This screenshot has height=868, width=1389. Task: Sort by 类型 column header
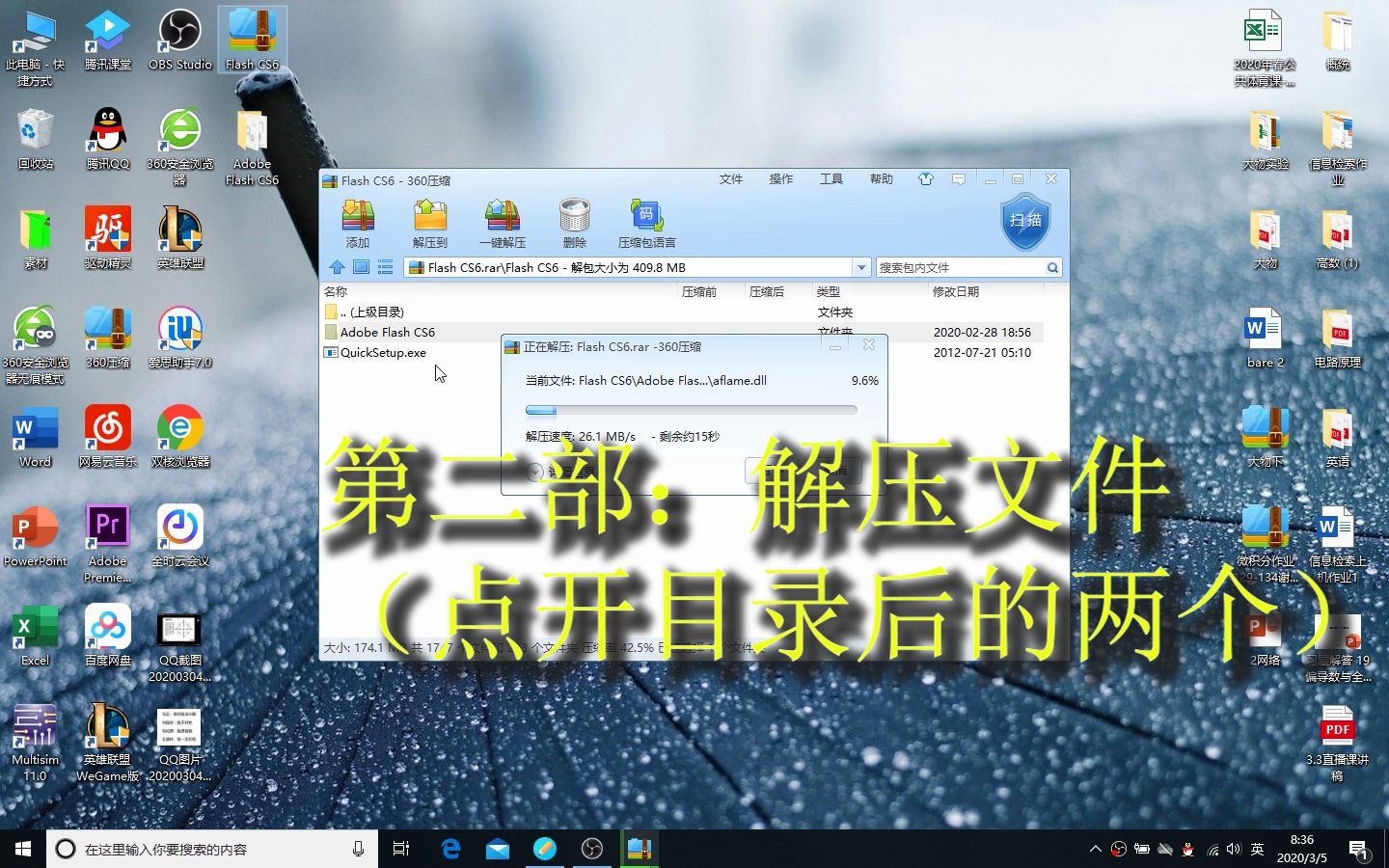coord(829,291)
